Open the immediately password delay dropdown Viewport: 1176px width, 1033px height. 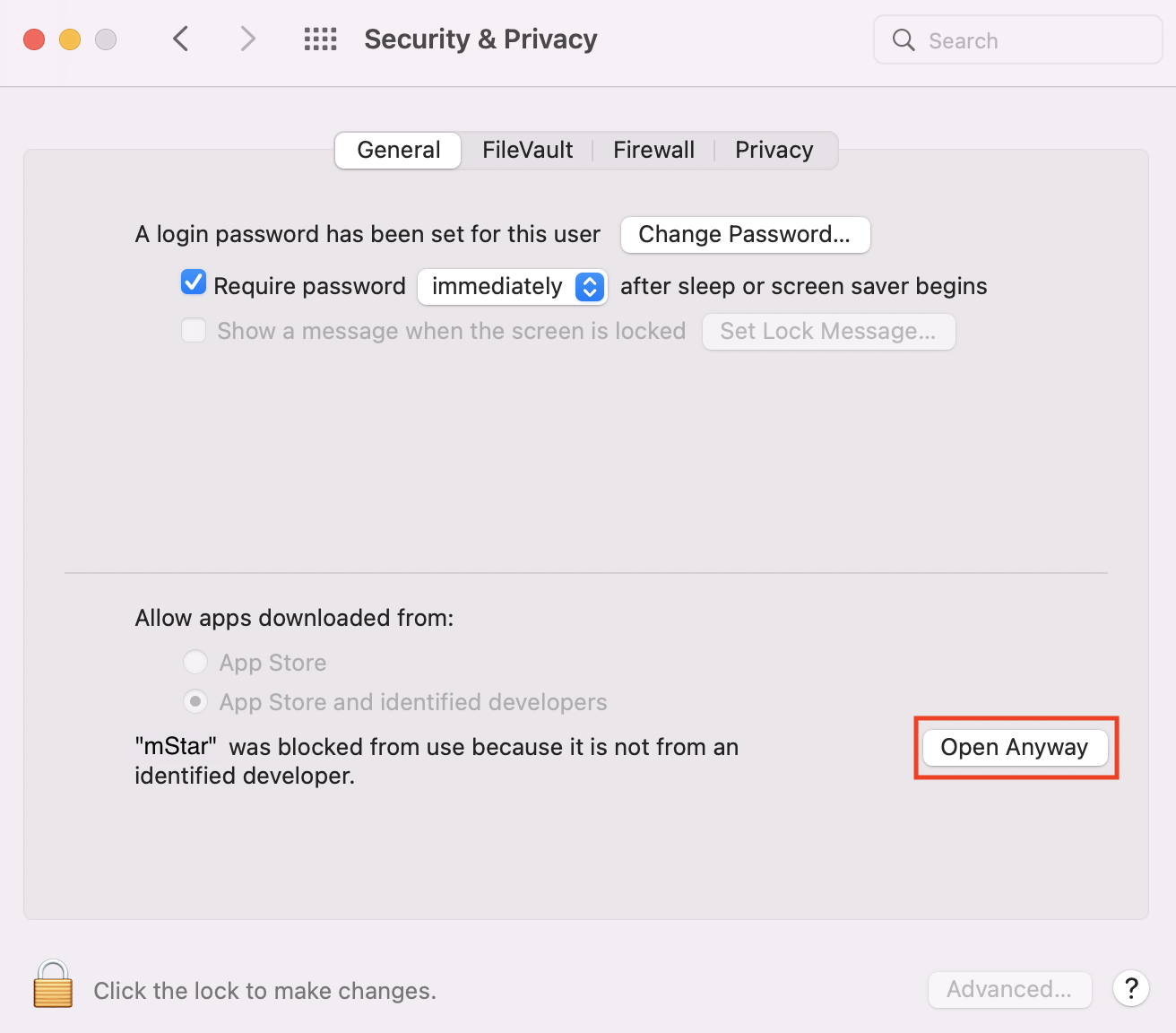(513, 286)
